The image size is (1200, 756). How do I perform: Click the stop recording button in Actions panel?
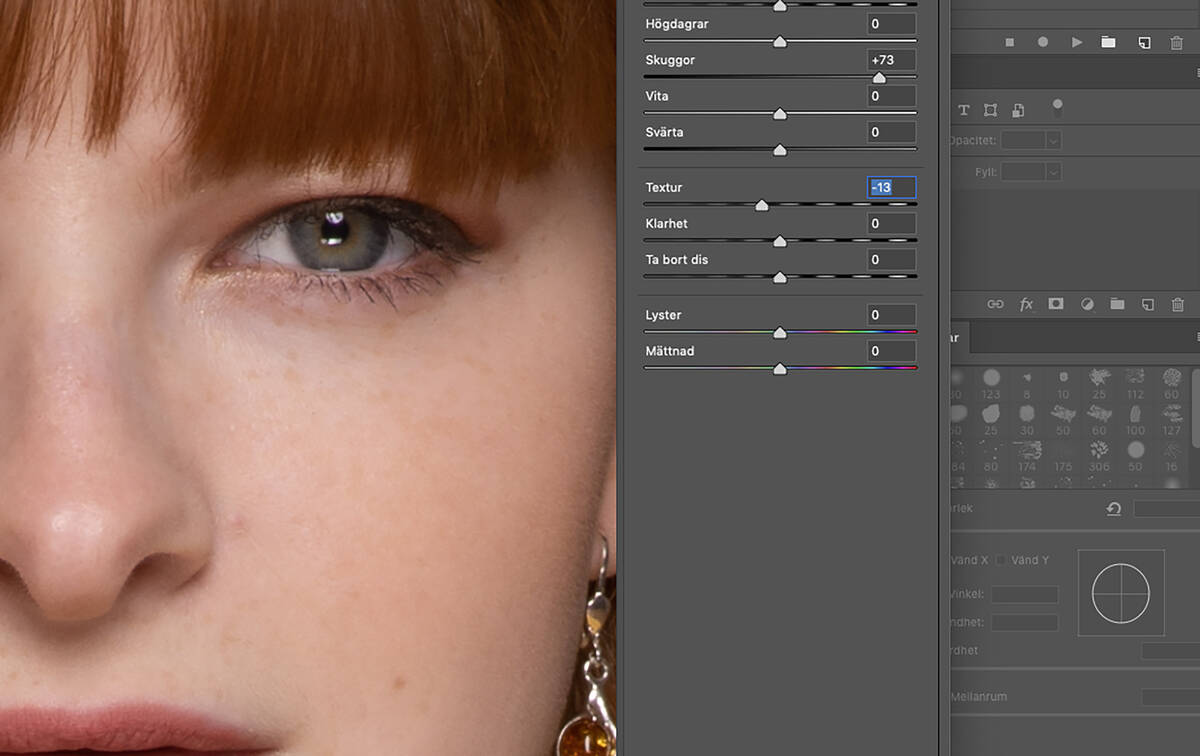point(1009,42)
